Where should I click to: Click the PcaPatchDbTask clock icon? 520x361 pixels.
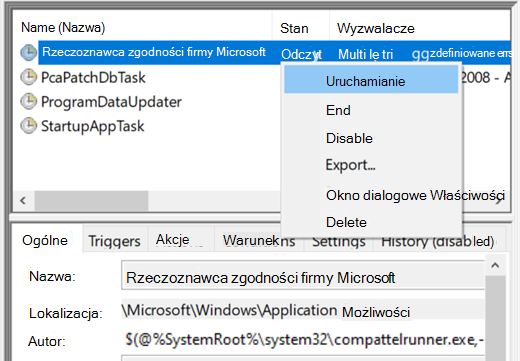point(29,77)
